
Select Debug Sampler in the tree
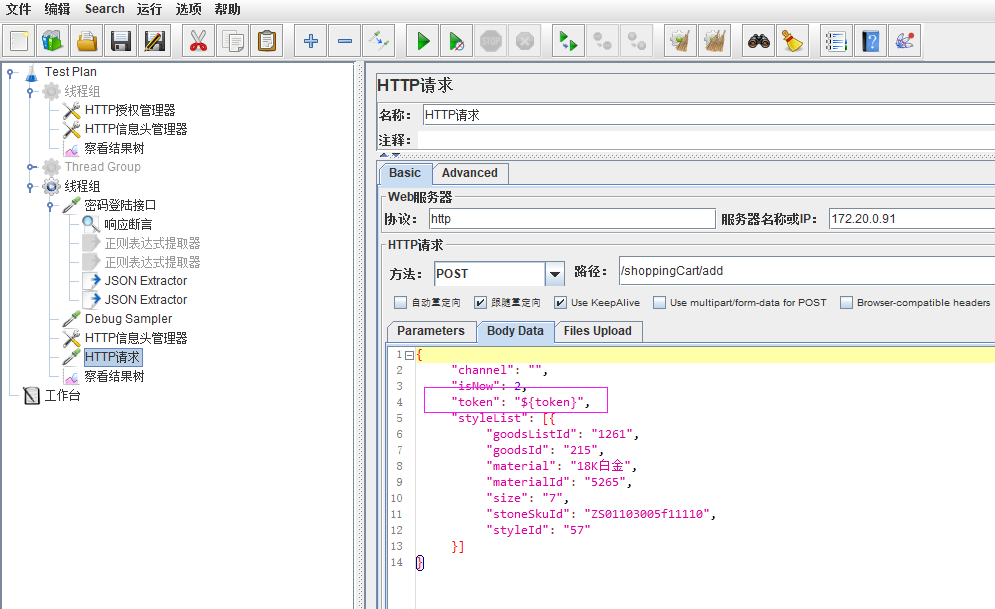coord(128,319)
